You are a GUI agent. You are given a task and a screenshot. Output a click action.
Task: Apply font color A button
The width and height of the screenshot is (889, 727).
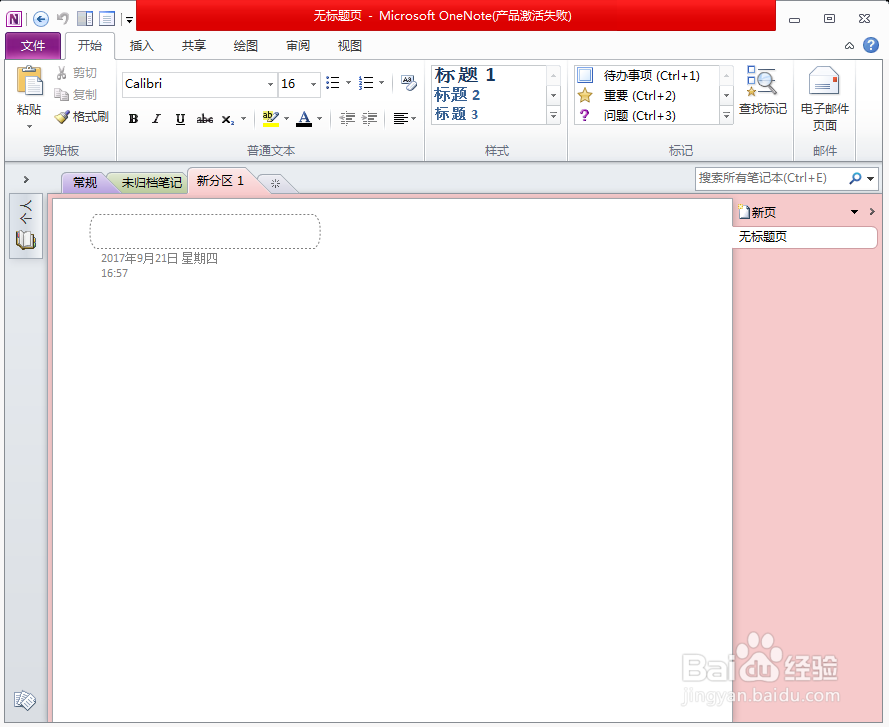304,119
